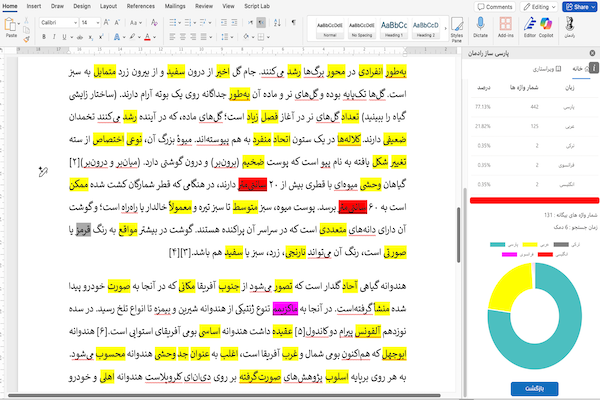Toggle show paragraph marks
Image resolution: width=600 pixels, height=400 pixels.
[x=293, y=23]
